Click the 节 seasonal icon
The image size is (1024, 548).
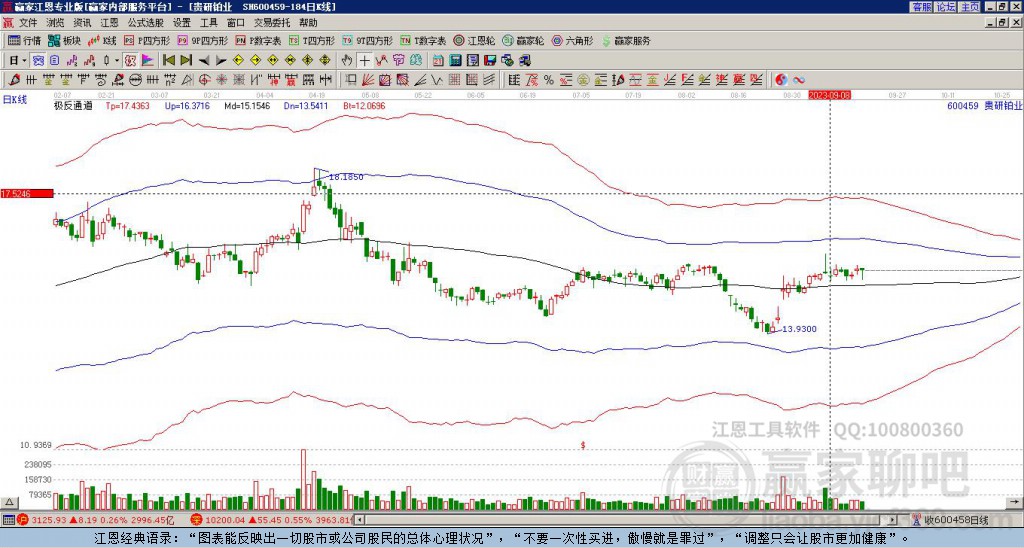pyautogui.click(x=398, y=61)
